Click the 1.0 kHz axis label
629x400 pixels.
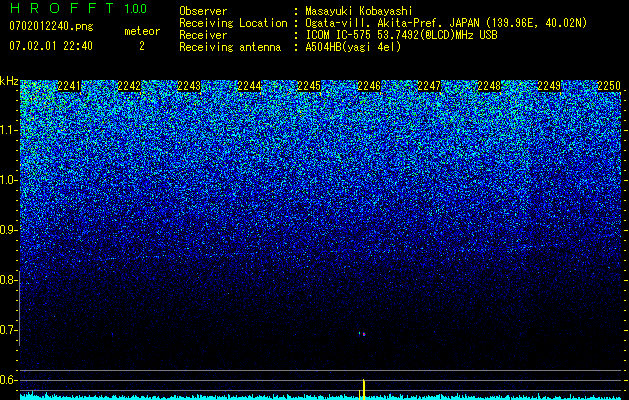(8, 180)
